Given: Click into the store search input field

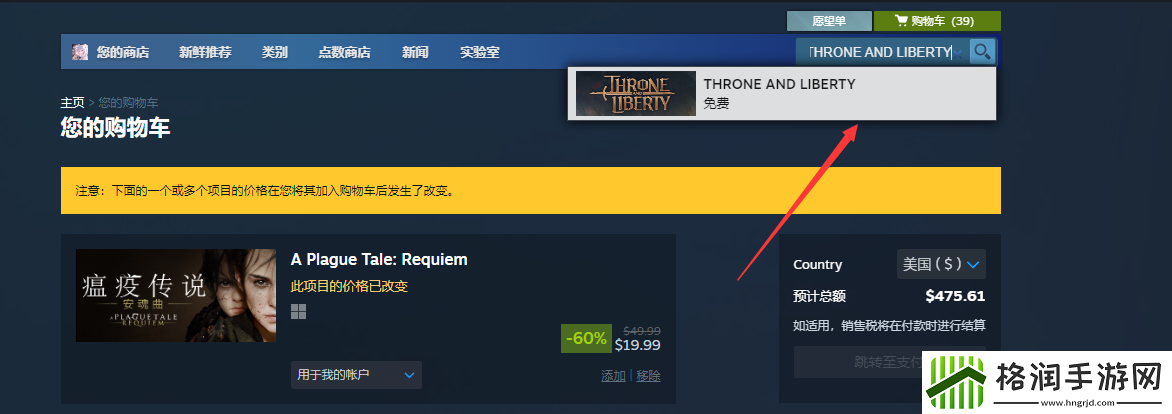Looking at the screenshot, I should (882, 52).
